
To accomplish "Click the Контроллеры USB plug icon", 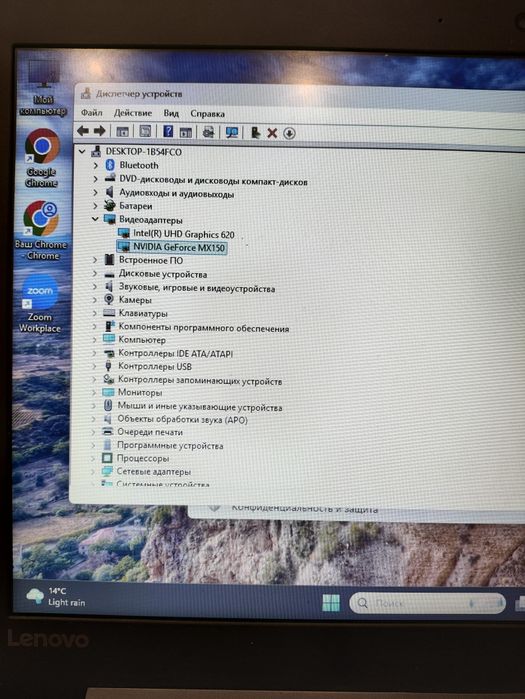I will click(108, 366).
